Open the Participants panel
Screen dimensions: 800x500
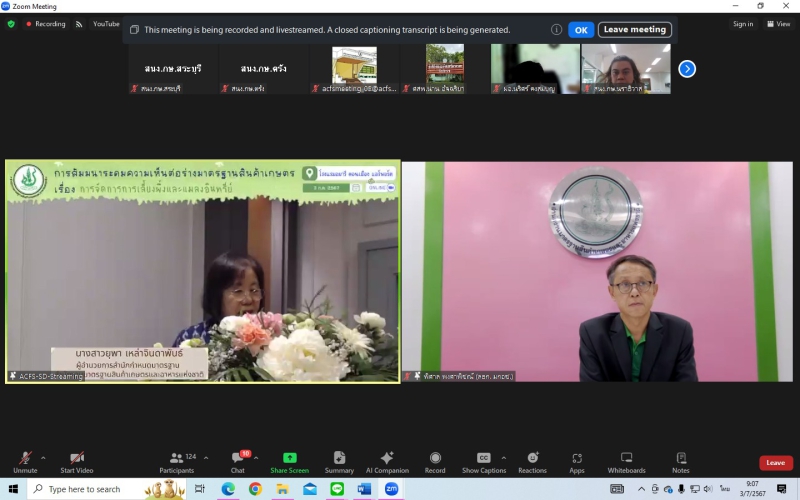pyautogui.click(x=177, y=462)
